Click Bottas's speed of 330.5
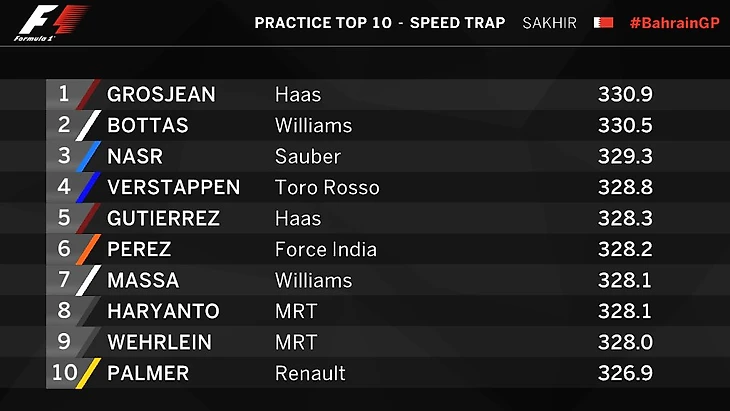Image resolution: width=730 pixels, height=411 pixels. tap(624, 125)
